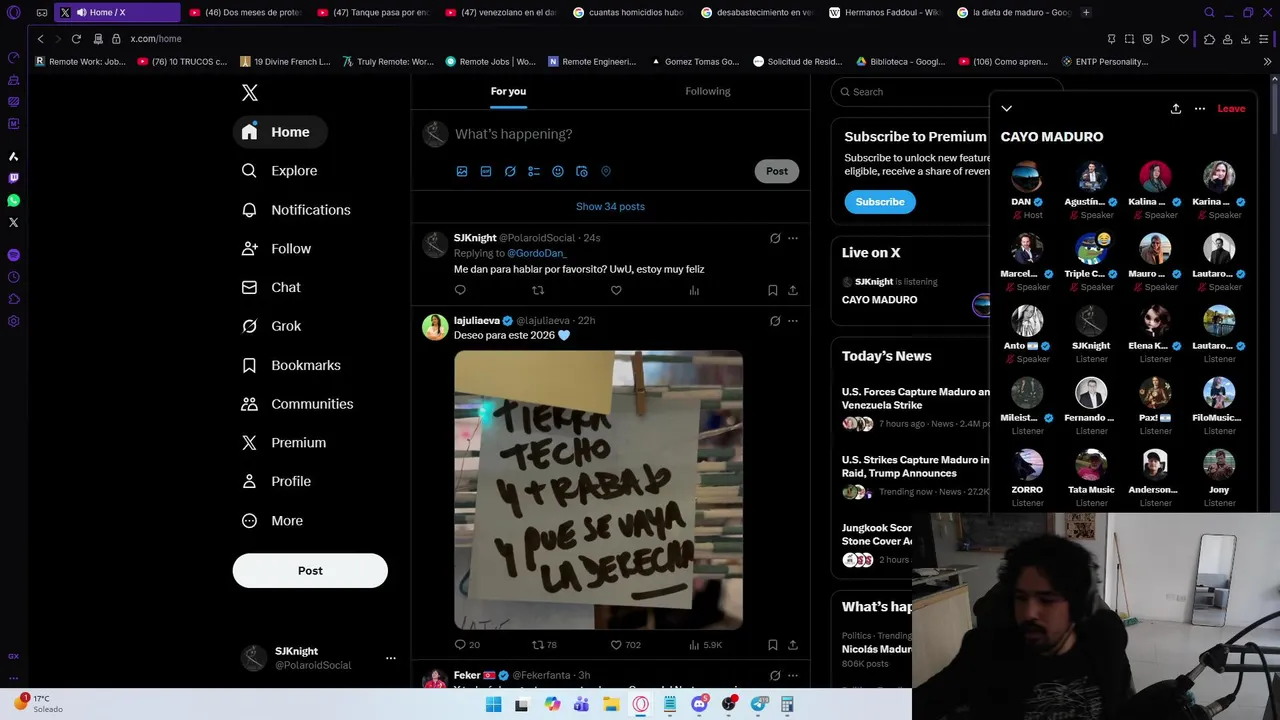Open more options on SJKnight's post
Screen dimensions: 1280x720
click(x=793, y=238)
